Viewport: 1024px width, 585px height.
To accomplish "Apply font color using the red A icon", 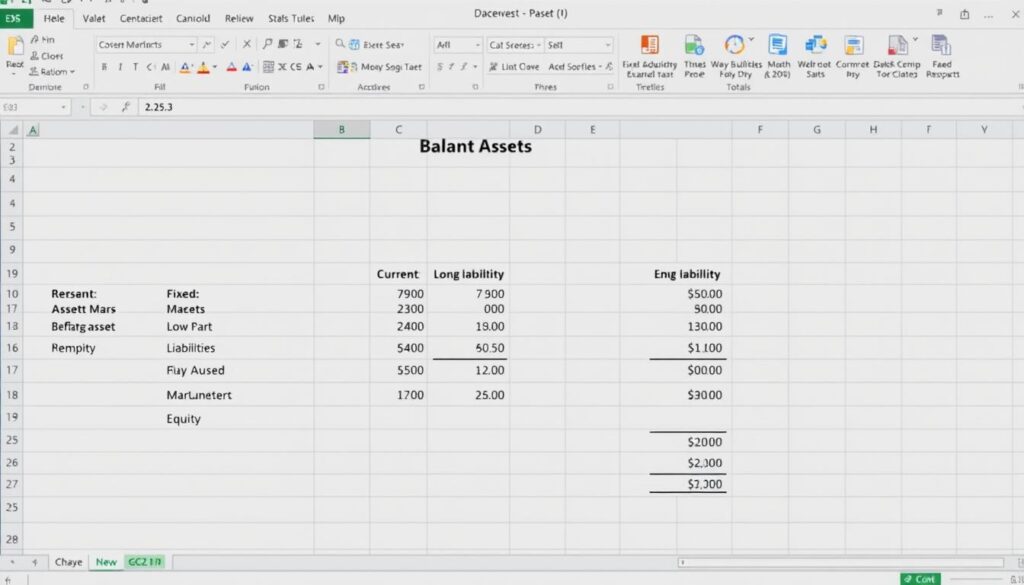I will pos(229,66).
